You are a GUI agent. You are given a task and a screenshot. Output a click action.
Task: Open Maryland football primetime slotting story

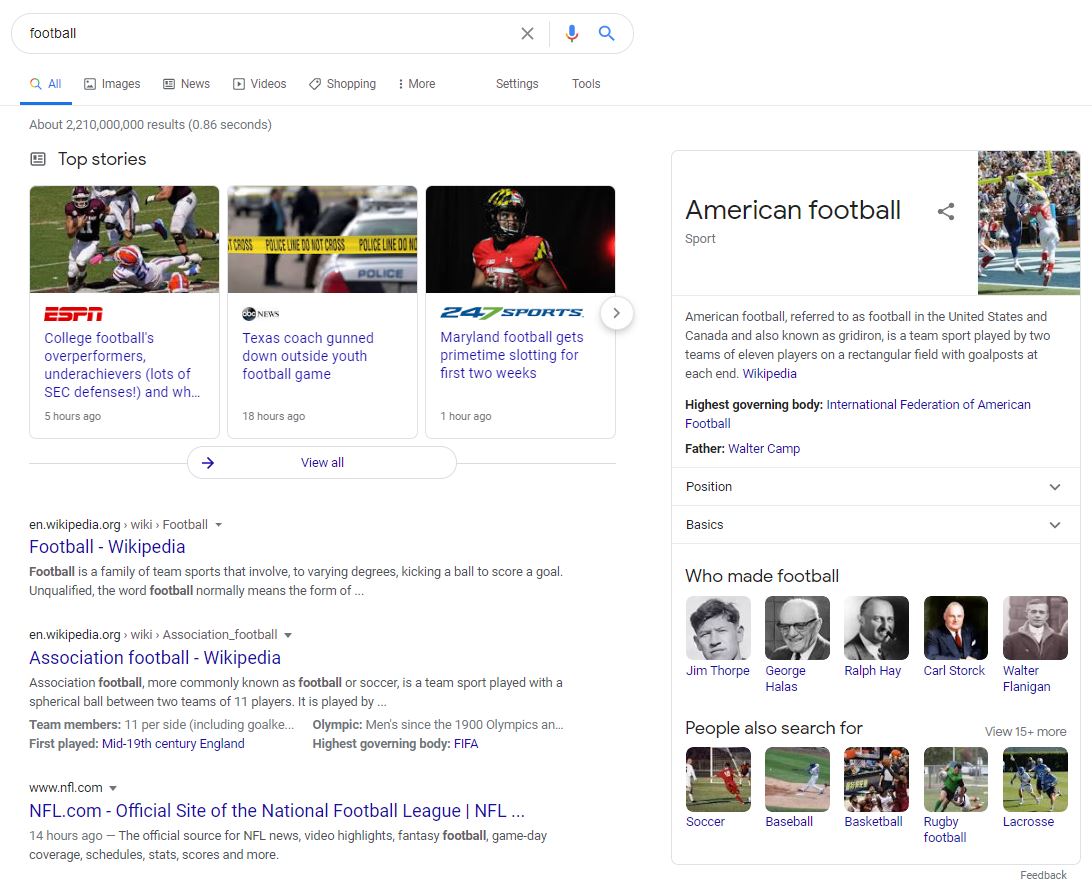(x=512, y=355)
